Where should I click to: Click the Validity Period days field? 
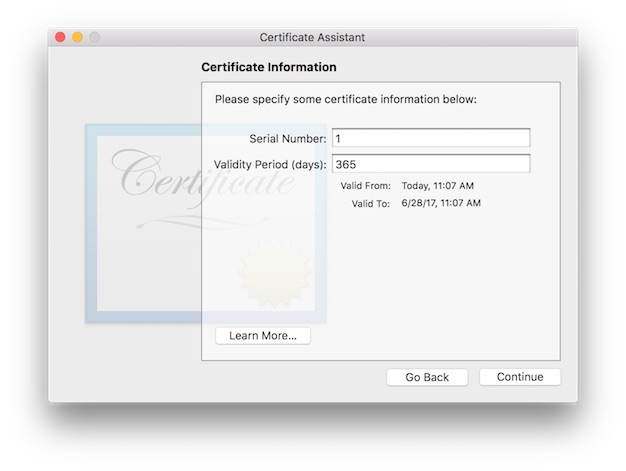coord(430,164)
